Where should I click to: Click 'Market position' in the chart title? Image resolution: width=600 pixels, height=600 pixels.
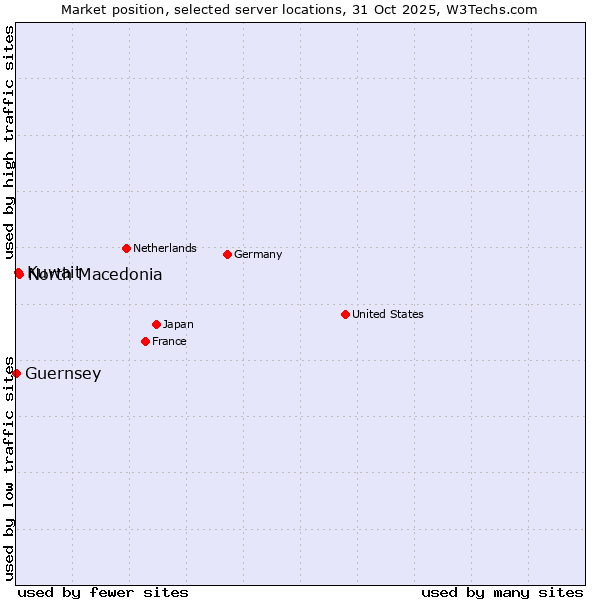[108, 9]
